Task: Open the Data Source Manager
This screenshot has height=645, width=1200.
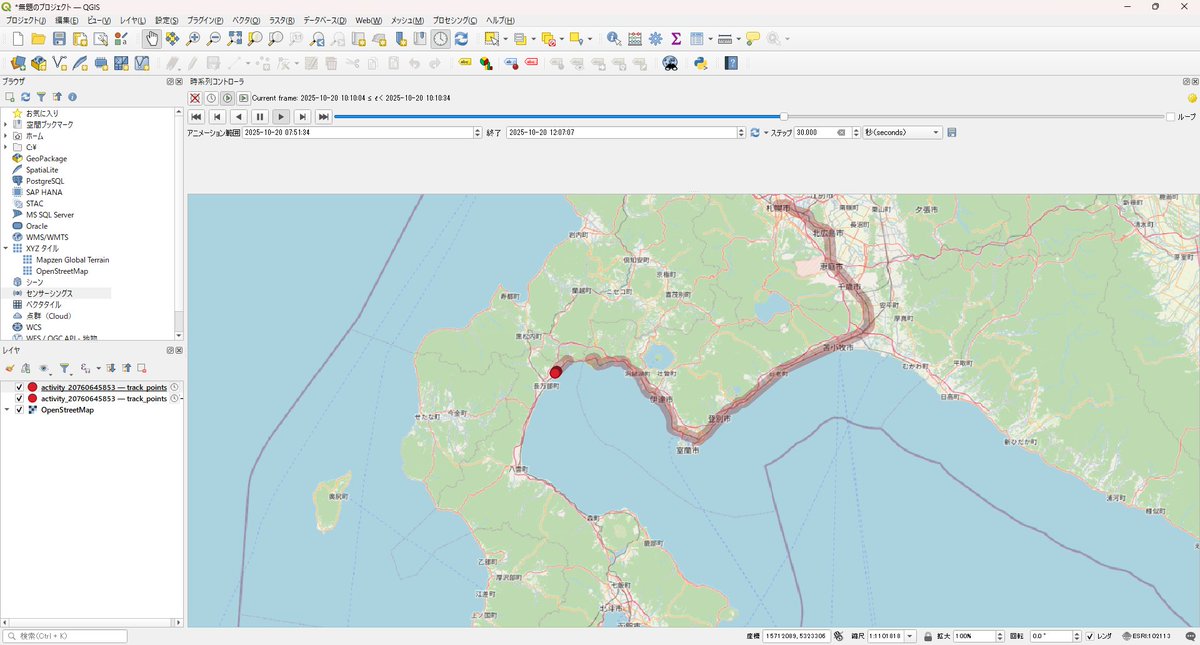Action: click(x=18, y=63)
